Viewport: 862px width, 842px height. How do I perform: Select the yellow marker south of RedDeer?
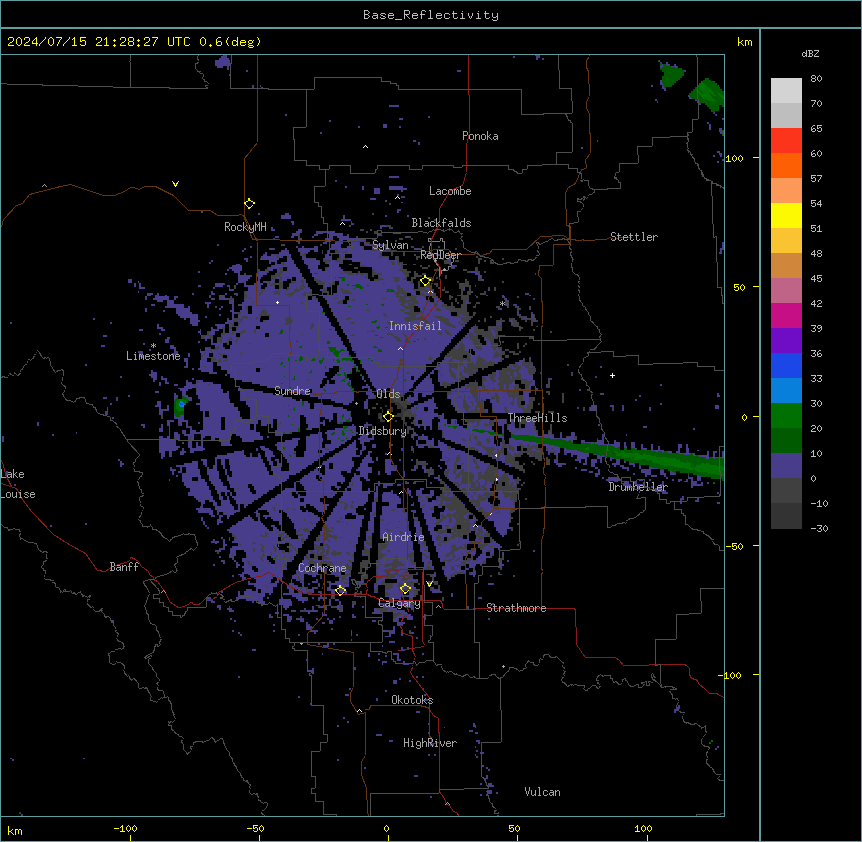click(x=425, y=281)
